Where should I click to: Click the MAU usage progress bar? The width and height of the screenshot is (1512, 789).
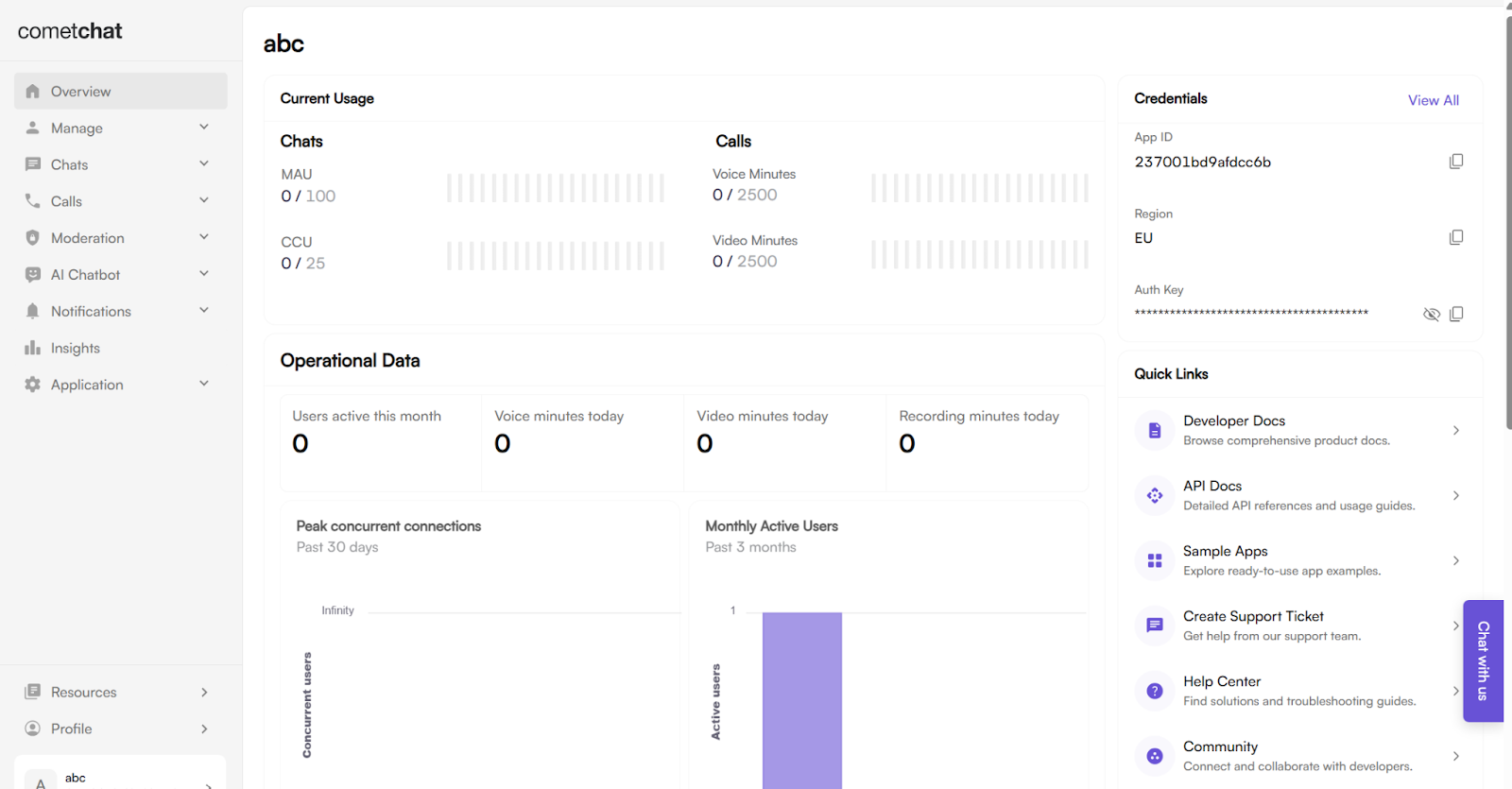click(556, 188)
